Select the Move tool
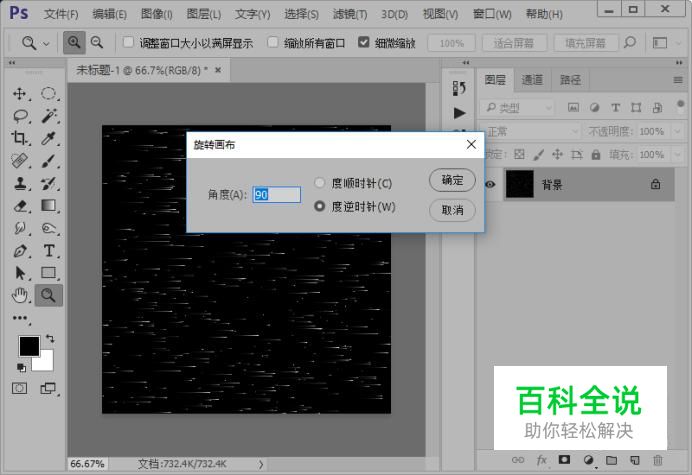Screen dimensions: 692x475 pos(19,94)
